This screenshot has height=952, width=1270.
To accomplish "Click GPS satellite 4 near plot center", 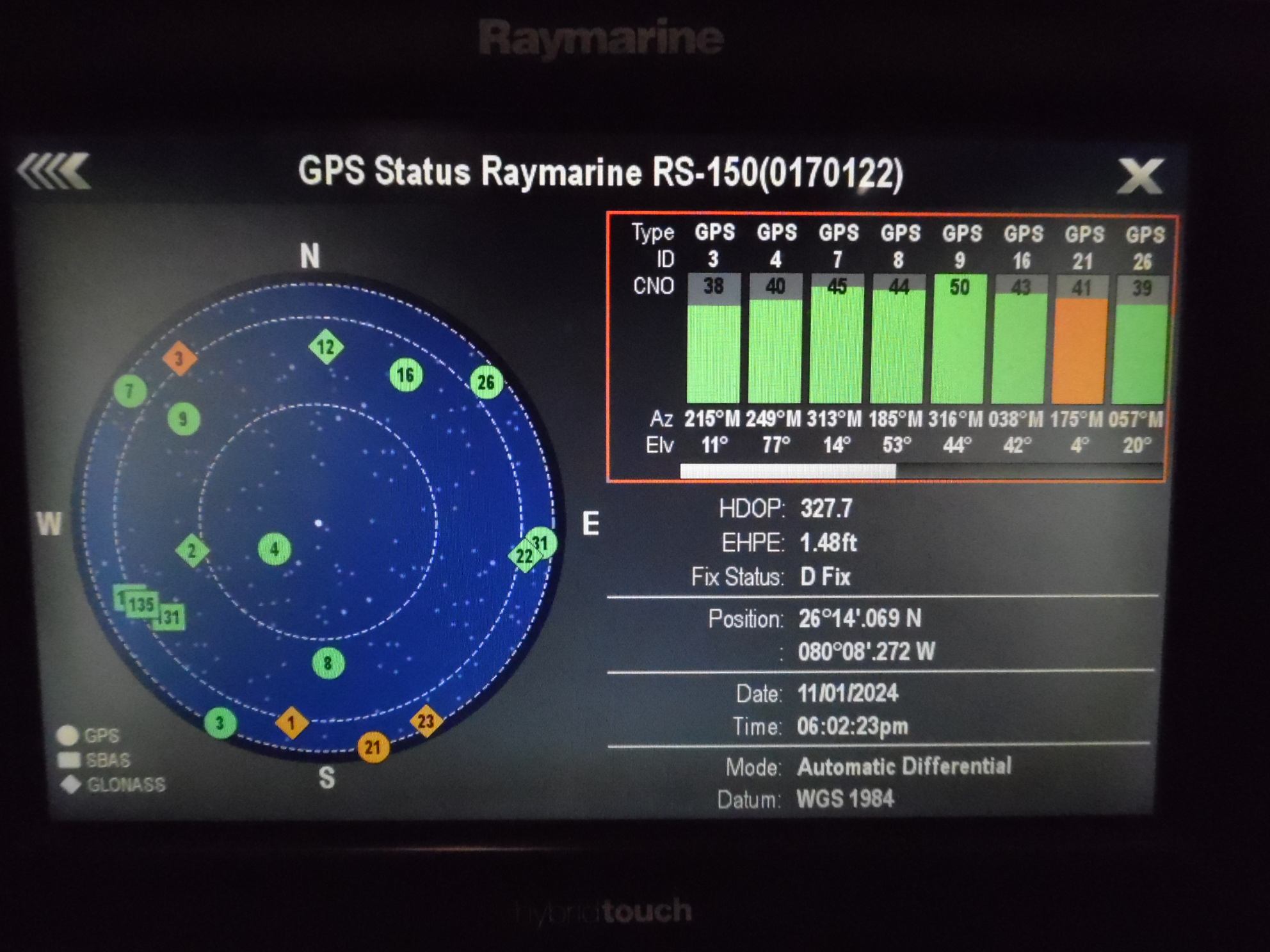I will 275,548.
